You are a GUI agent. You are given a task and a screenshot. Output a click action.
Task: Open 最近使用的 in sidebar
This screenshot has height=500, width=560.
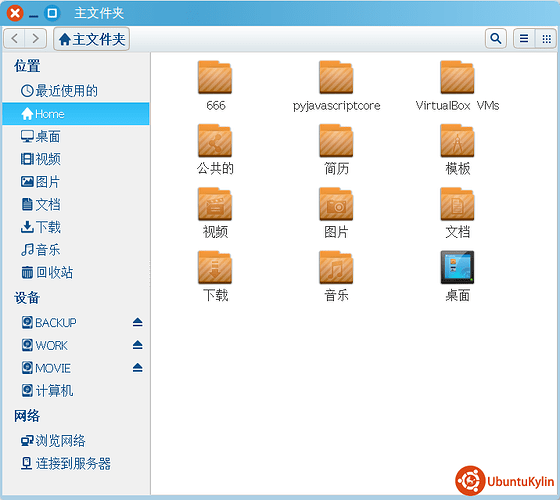(x=76, y=91)
